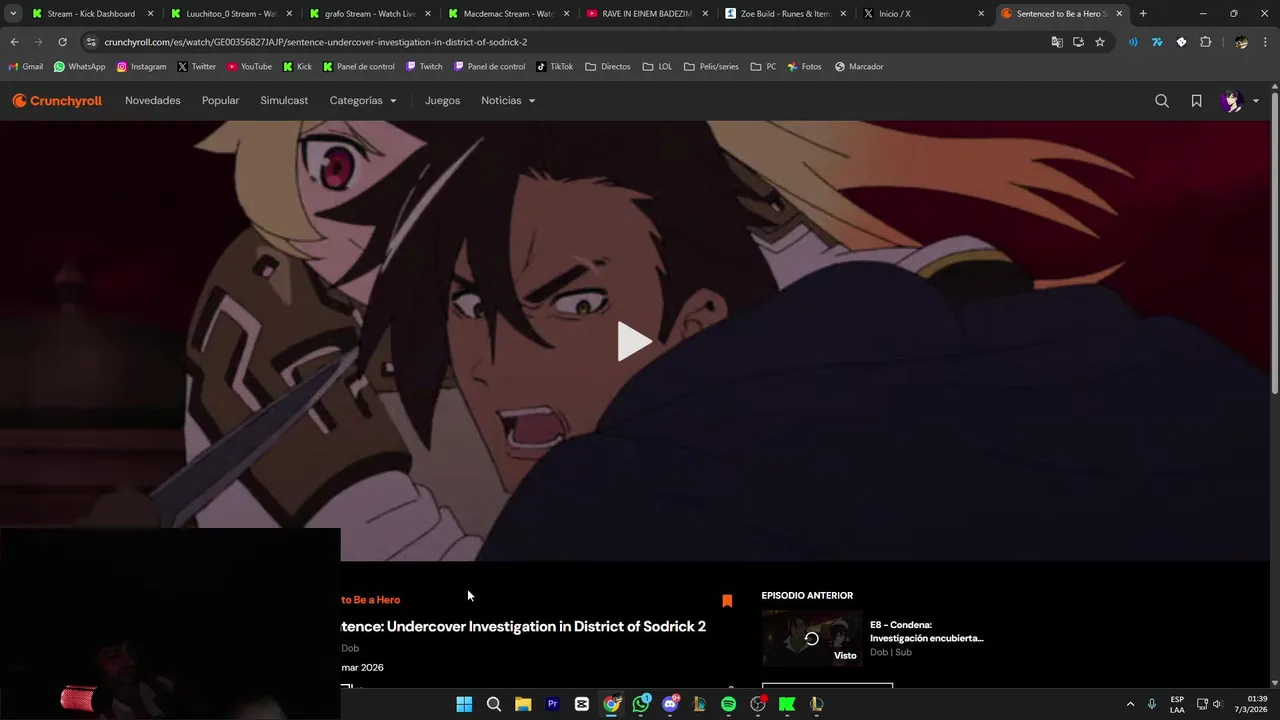
Task: Open the Chrome profile avatar
Action: (x=1241, y=42)
